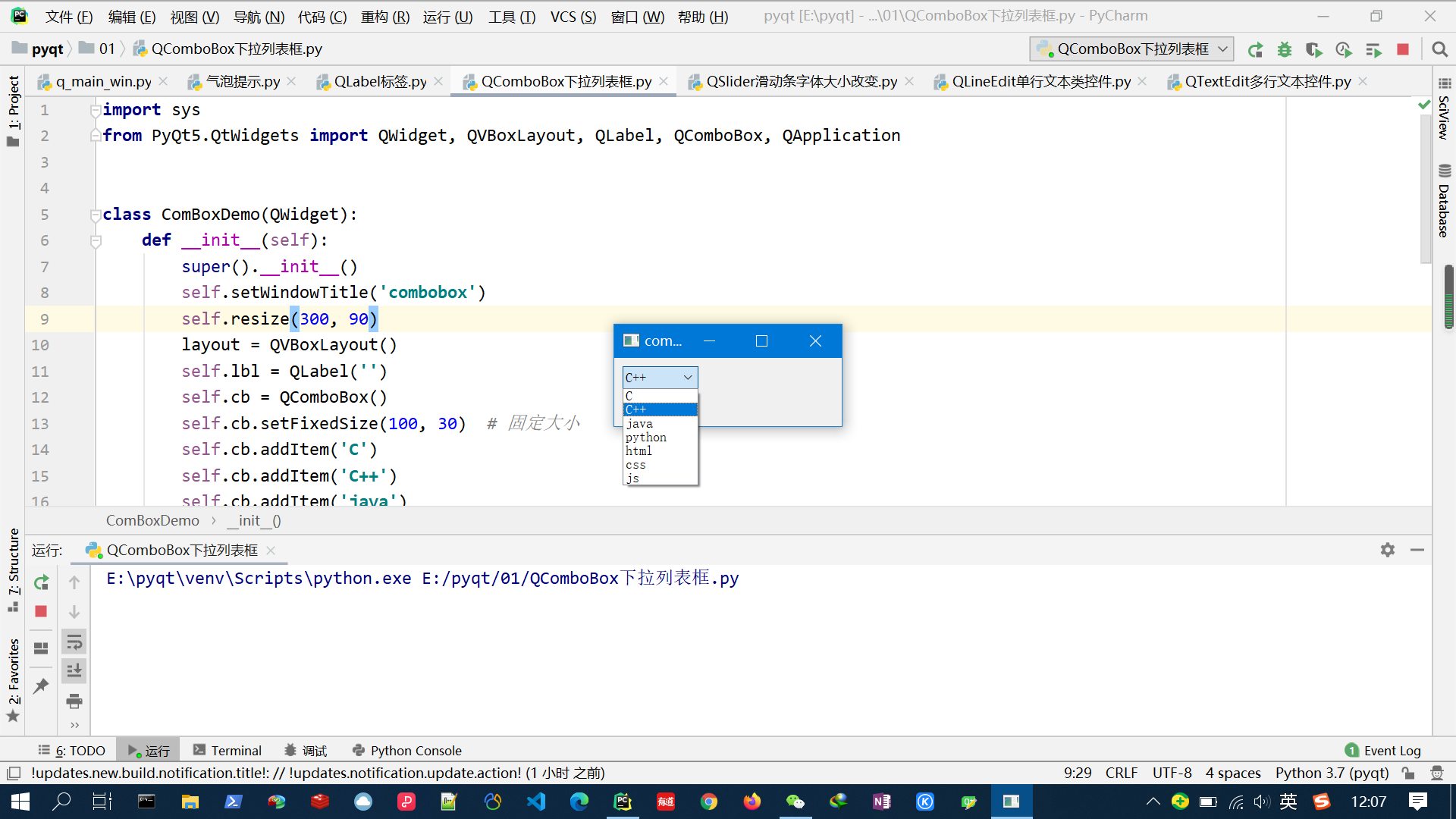Collapse the ComBoxDemo class fold marker
Image resolution: width=1456 pixels, height=819 pixels.
point(96,215)
